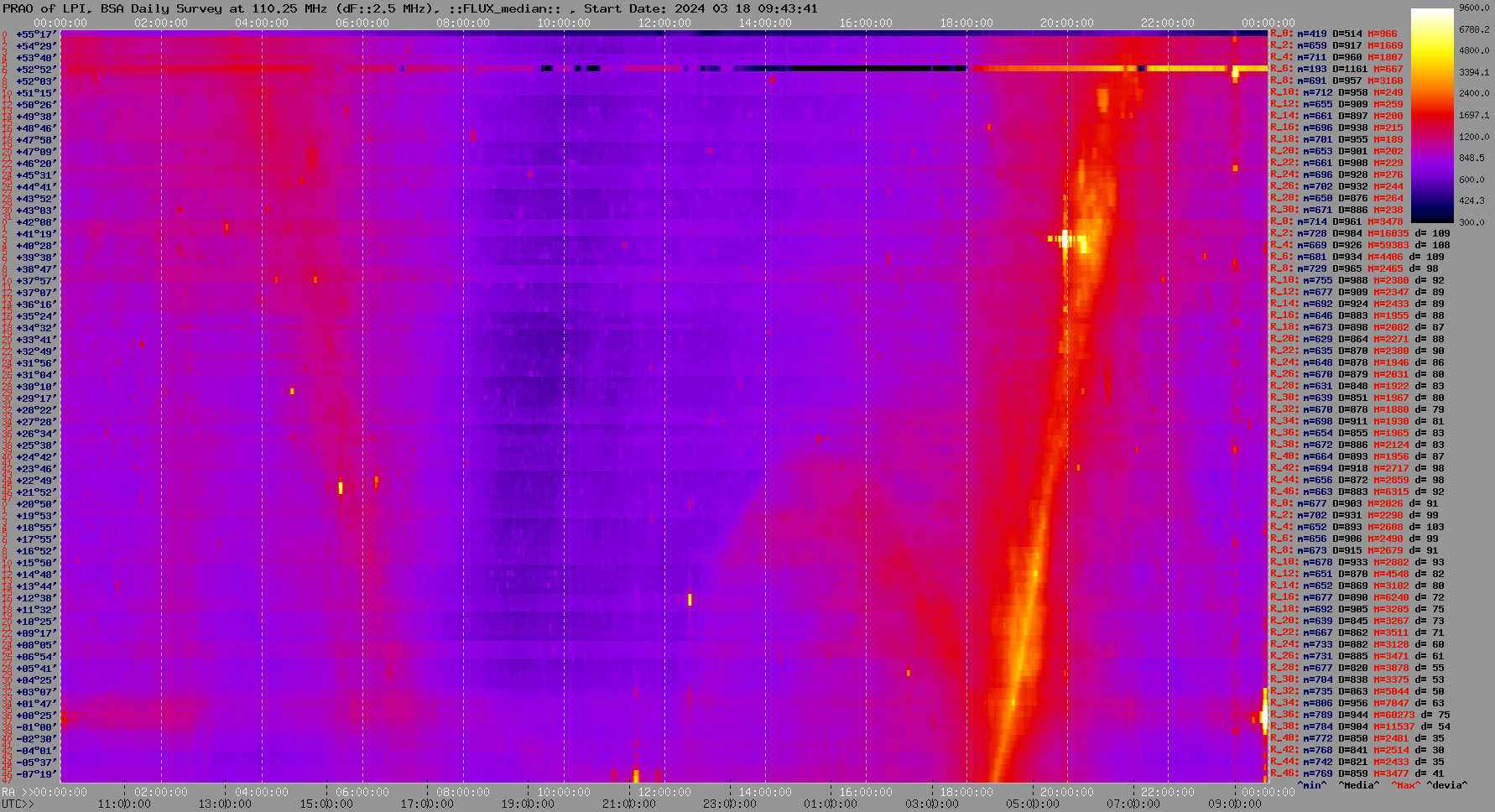Click the statistics row containing M=7047
Viewport: 1495px width, 812px height.
[x=1357, y=704]
